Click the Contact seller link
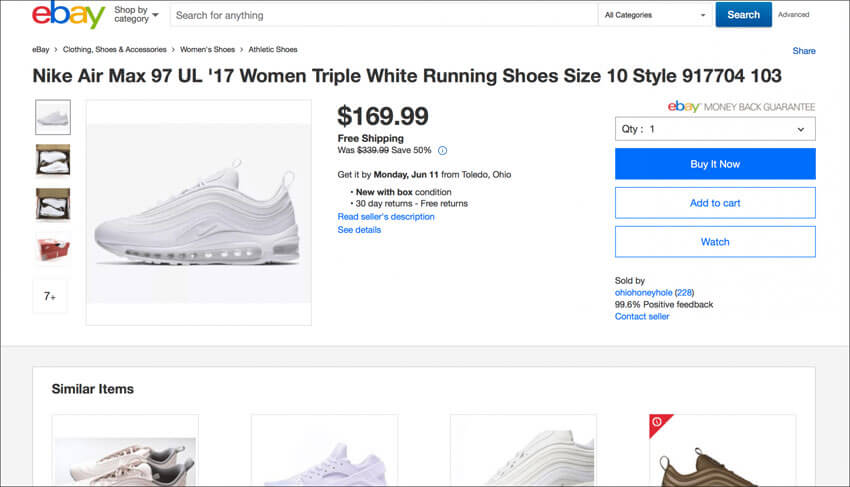Screen dimensions: 850x487 tap(642, 316)
